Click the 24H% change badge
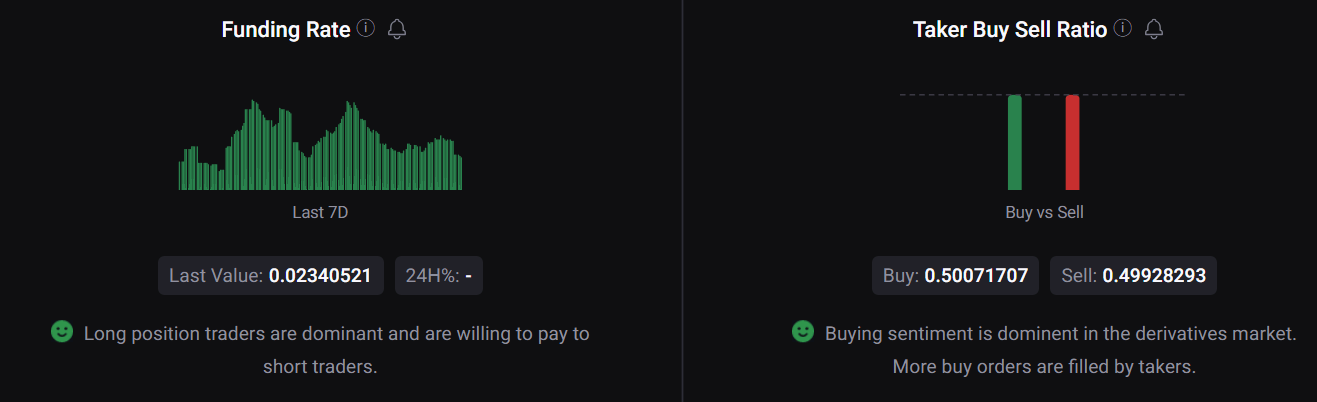This screenshot has width=1317, height=402. (439, 276)
